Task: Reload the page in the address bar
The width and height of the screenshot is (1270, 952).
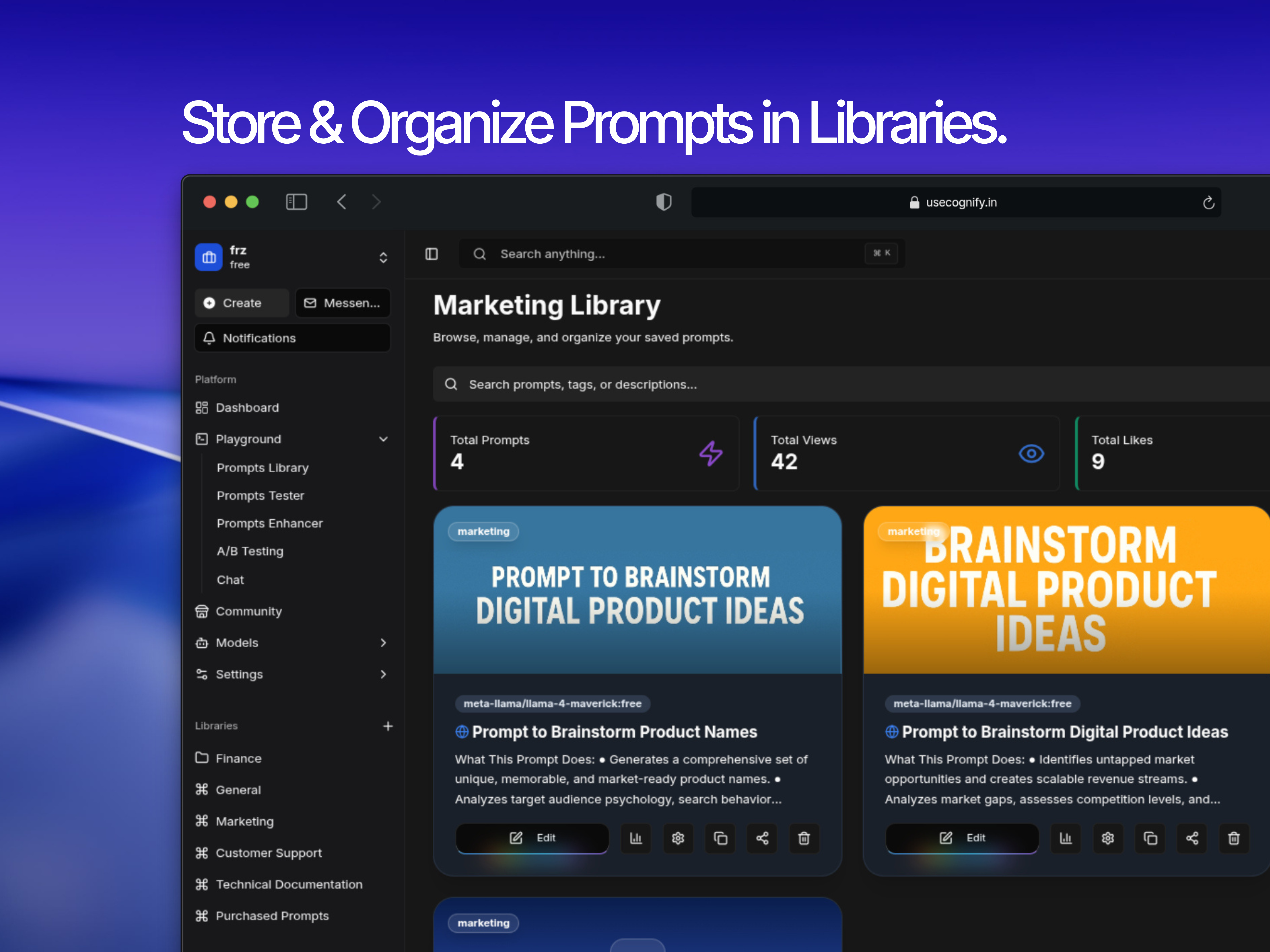Action: [1209, 203]
